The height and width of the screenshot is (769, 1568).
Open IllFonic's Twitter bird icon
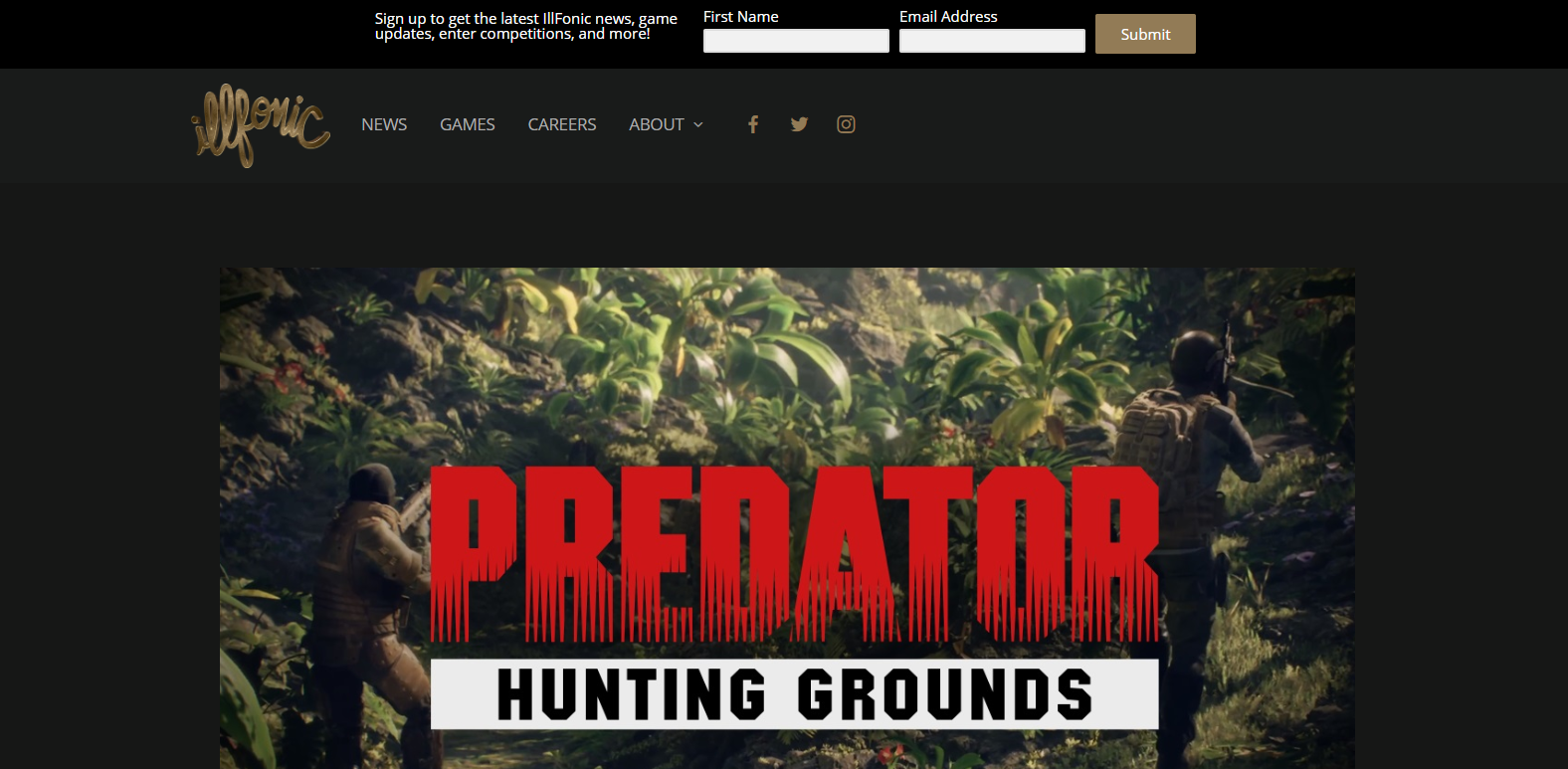799,124
